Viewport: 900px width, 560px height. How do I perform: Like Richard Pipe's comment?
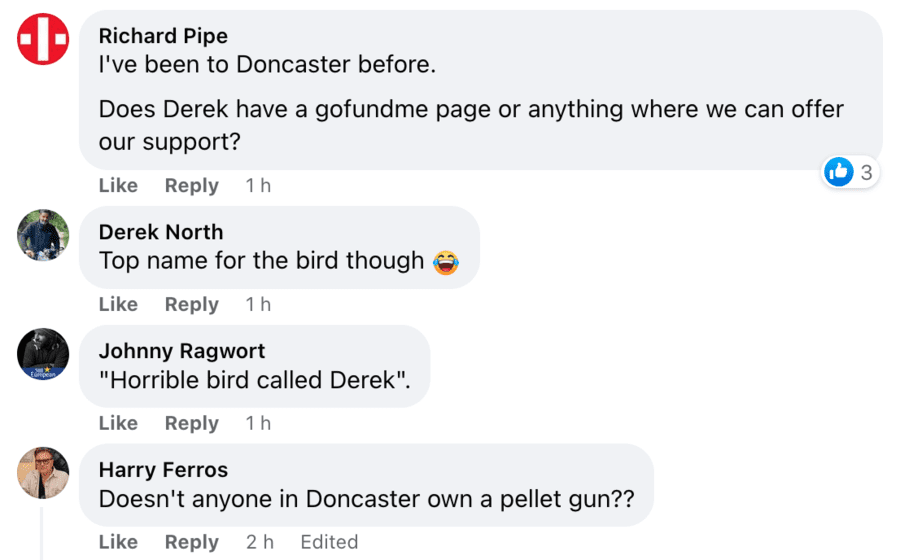118,186
